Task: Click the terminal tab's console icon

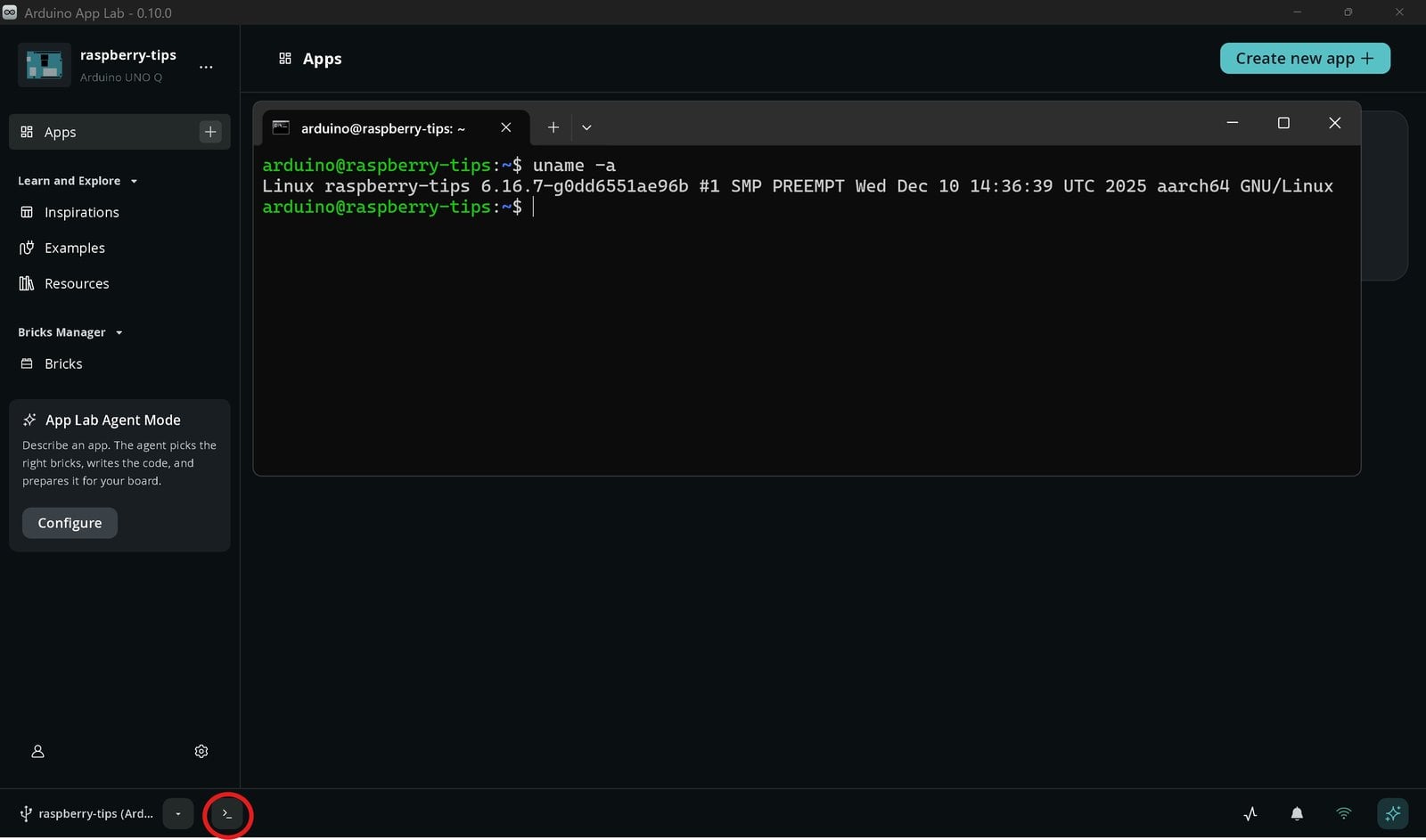Action: (281, 127)
